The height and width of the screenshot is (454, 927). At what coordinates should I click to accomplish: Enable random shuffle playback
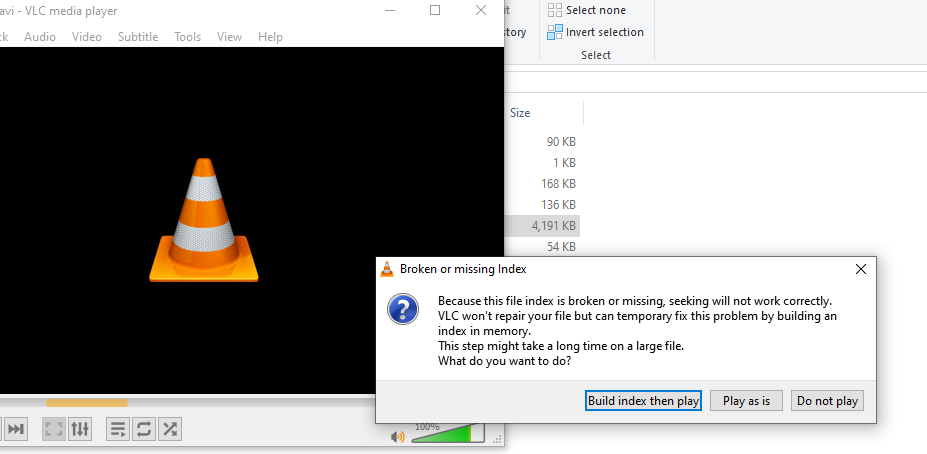point(170,429)
